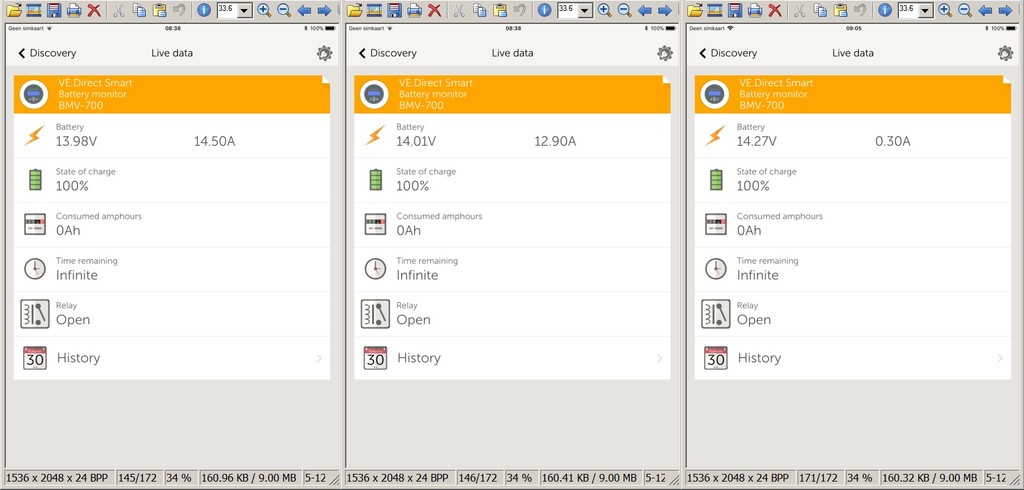Open the History row in the 14.27V screen
Viewport: 1024px width, 490px height.
click(x=853, y=358)
